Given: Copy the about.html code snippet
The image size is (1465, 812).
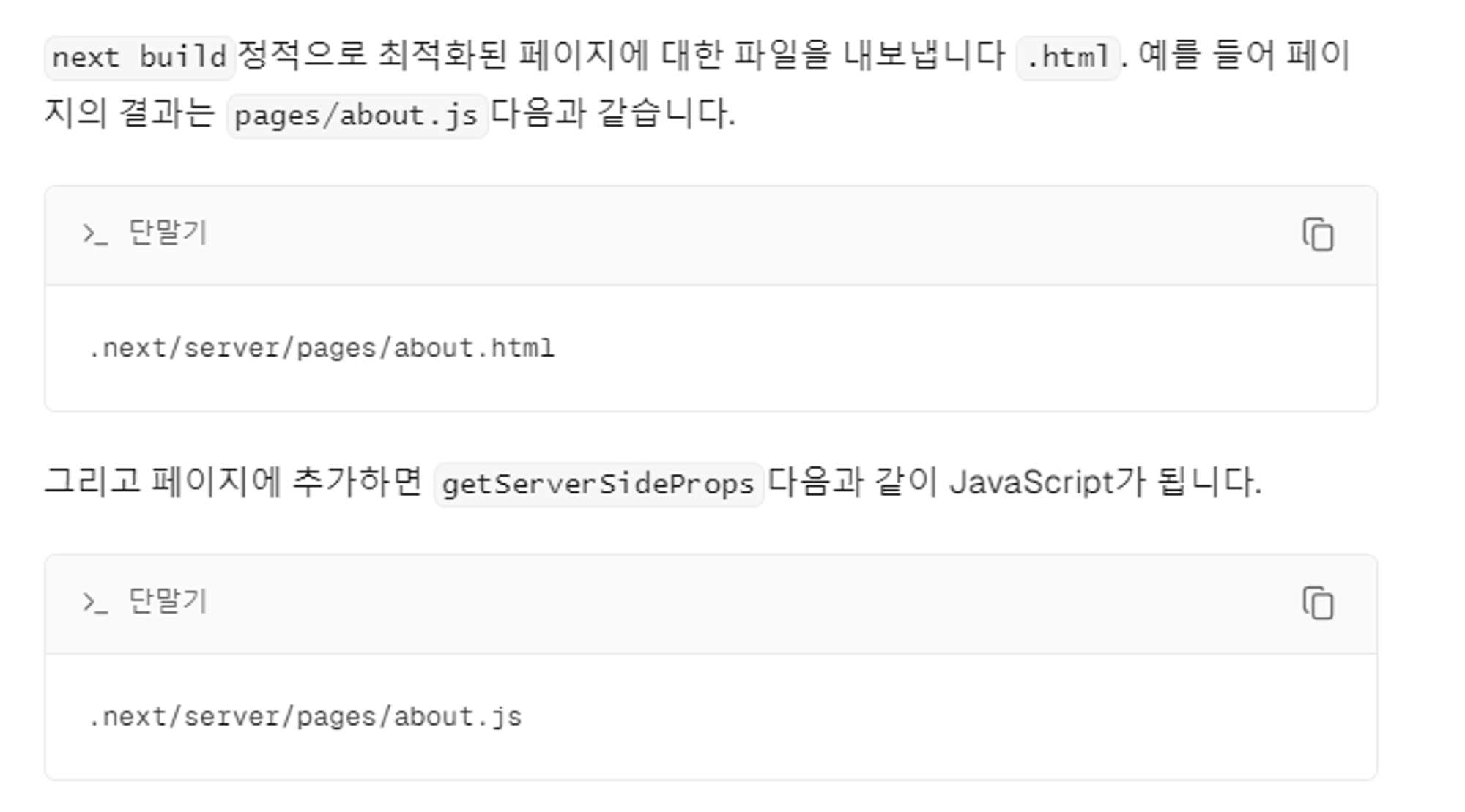Looking at the screenshot, I should (x=1318, y=235).
